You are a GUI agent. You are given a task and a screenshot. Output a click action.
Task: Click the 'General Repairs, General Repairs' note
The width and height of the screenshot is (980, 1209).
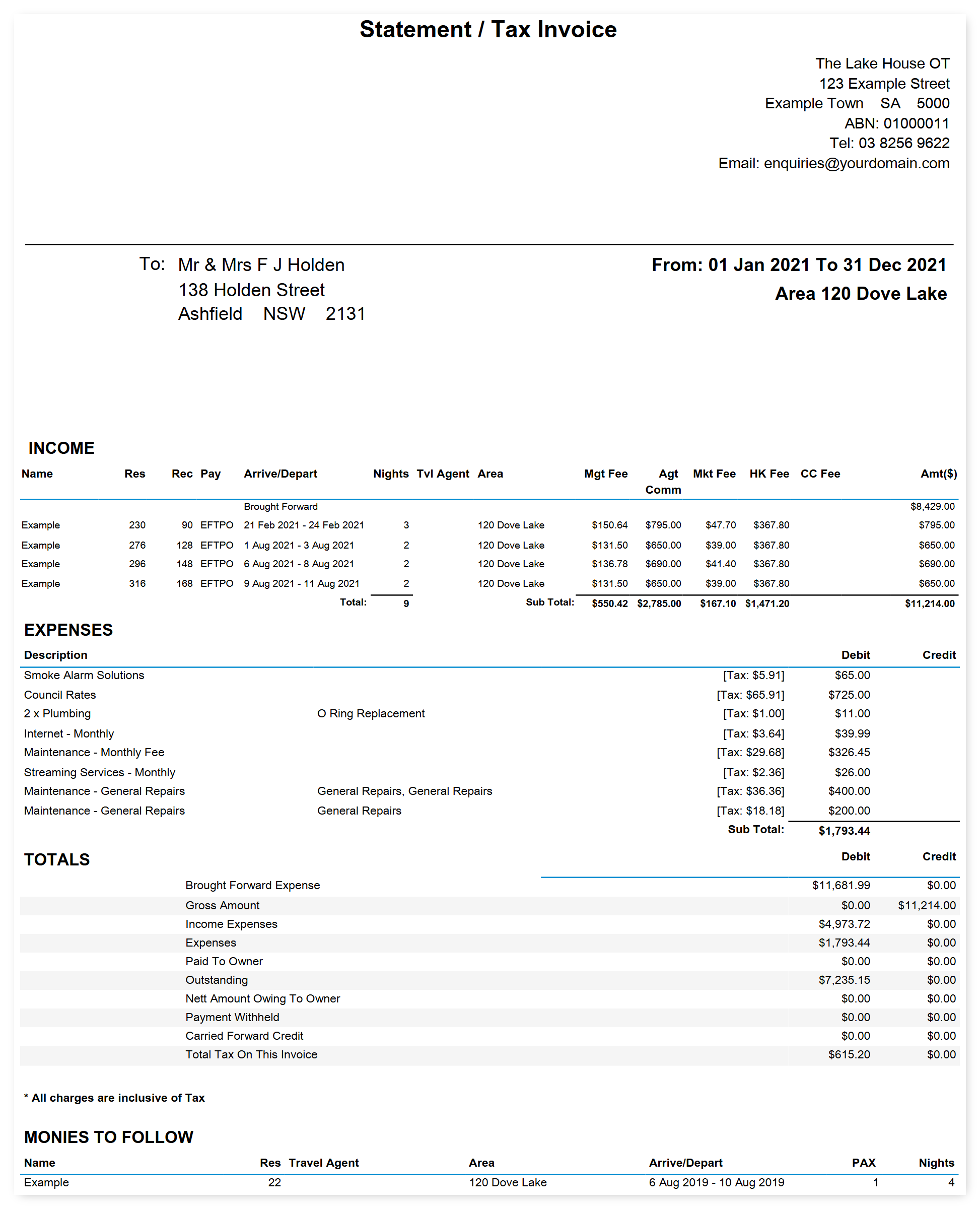404,791
